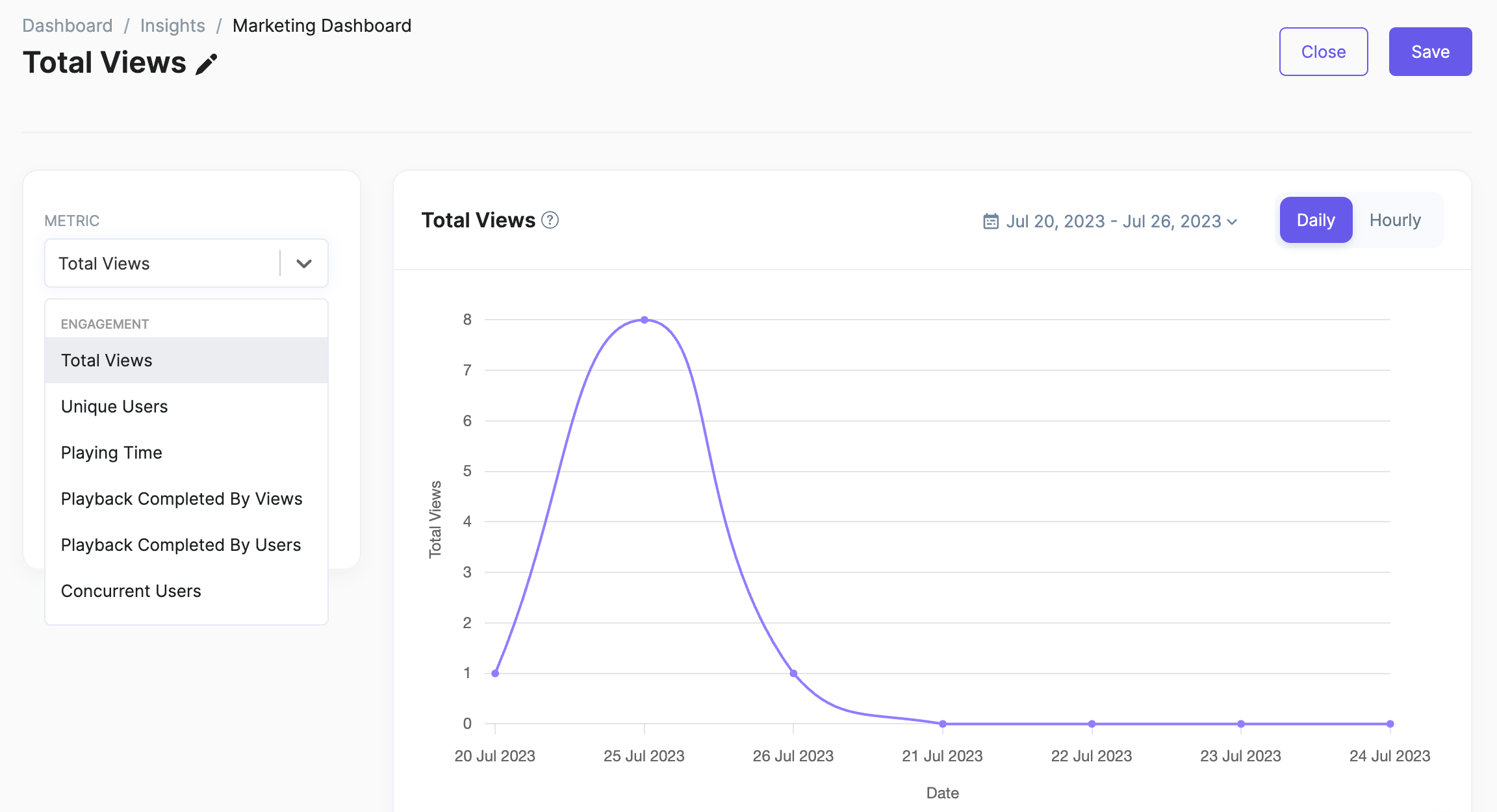
Task: Pick Concurrent Users metric option
Action: (x=131, y=591)
